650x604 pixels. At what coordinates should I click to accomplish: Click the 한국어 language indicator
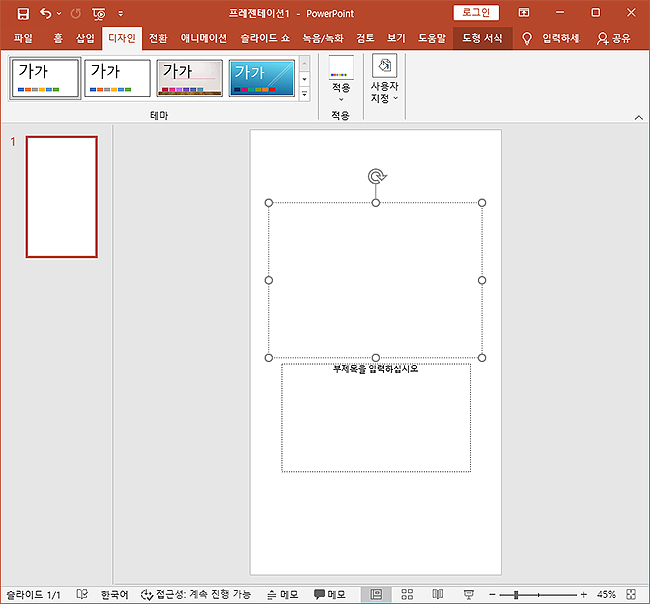[114, 595]
